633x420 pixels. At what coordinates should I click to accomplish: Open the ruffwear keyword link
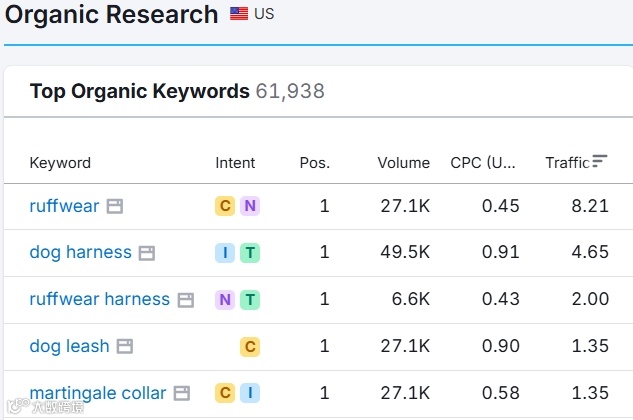64,206
